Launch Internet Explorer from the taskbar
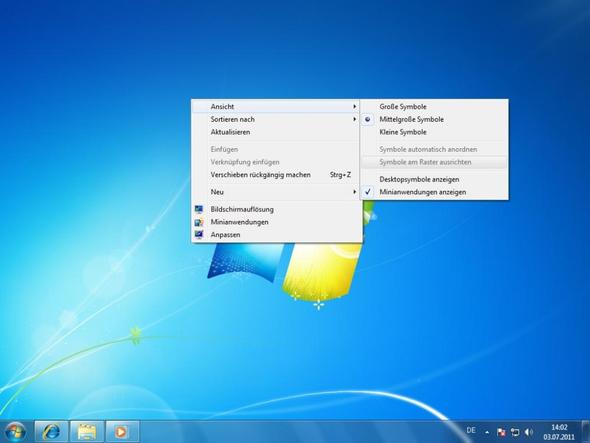590x443 pixels. coord(52,431)
